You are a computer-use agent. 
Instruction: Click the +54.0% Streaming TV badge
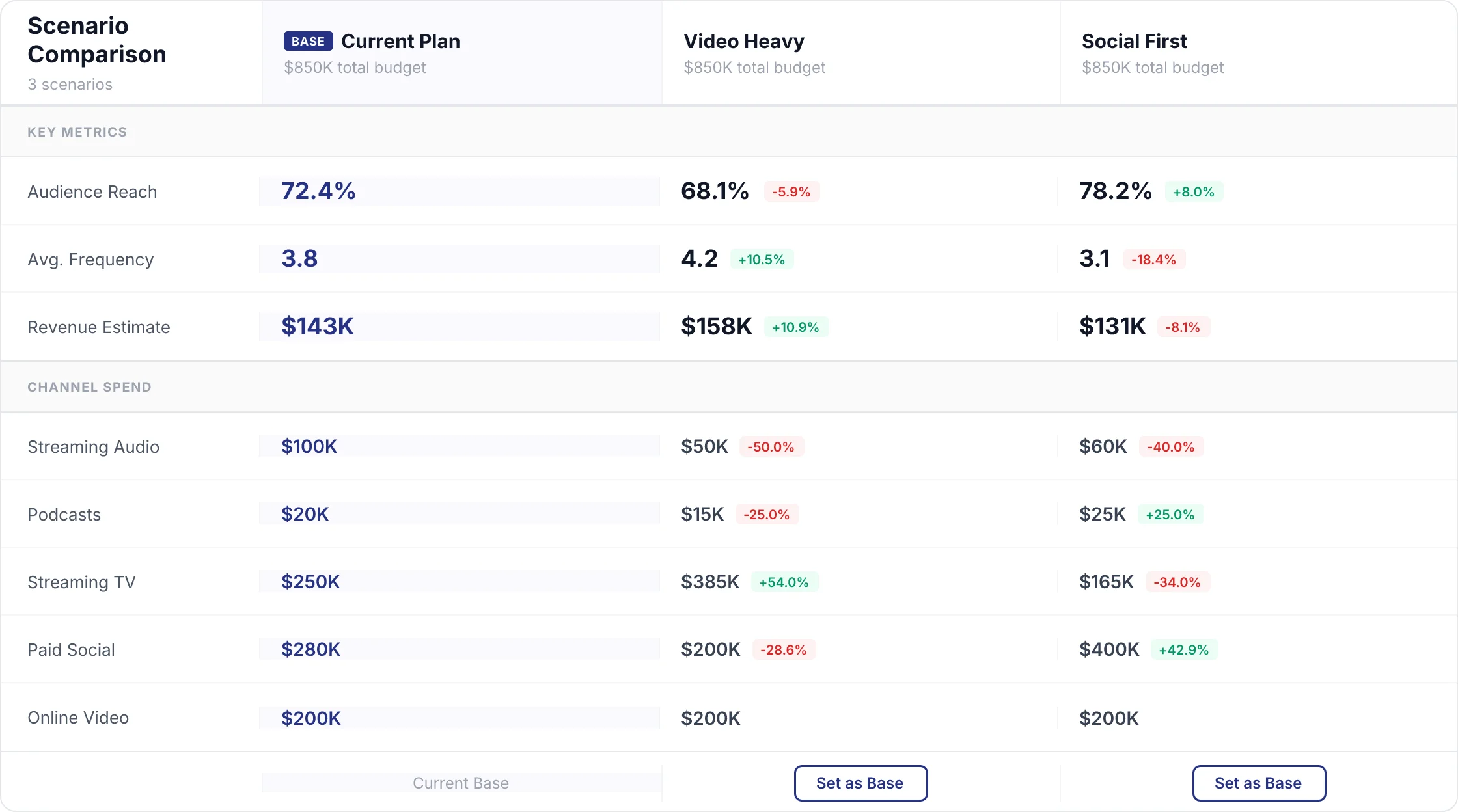784,582
